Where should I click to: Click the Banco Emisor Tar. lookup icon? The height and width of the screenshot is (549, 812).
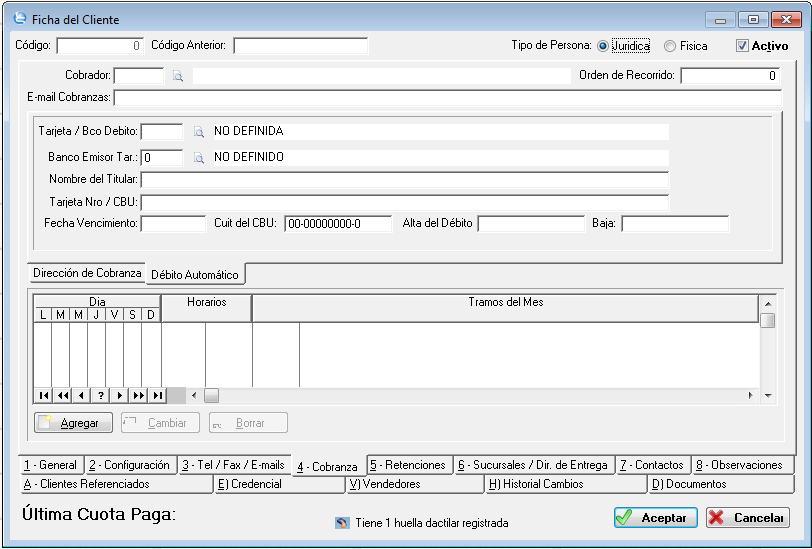point(198,158)
